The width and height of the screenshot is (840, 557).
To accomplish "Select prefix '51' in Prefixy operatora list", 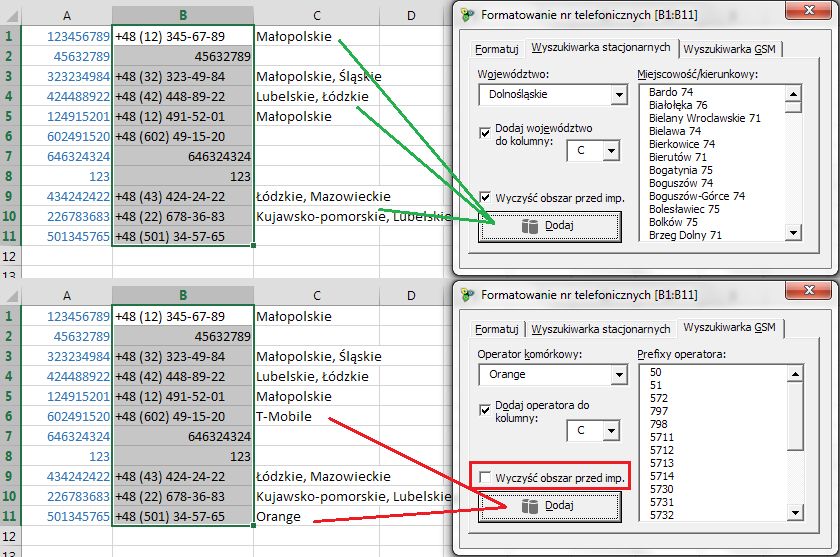I will [656, 385].
